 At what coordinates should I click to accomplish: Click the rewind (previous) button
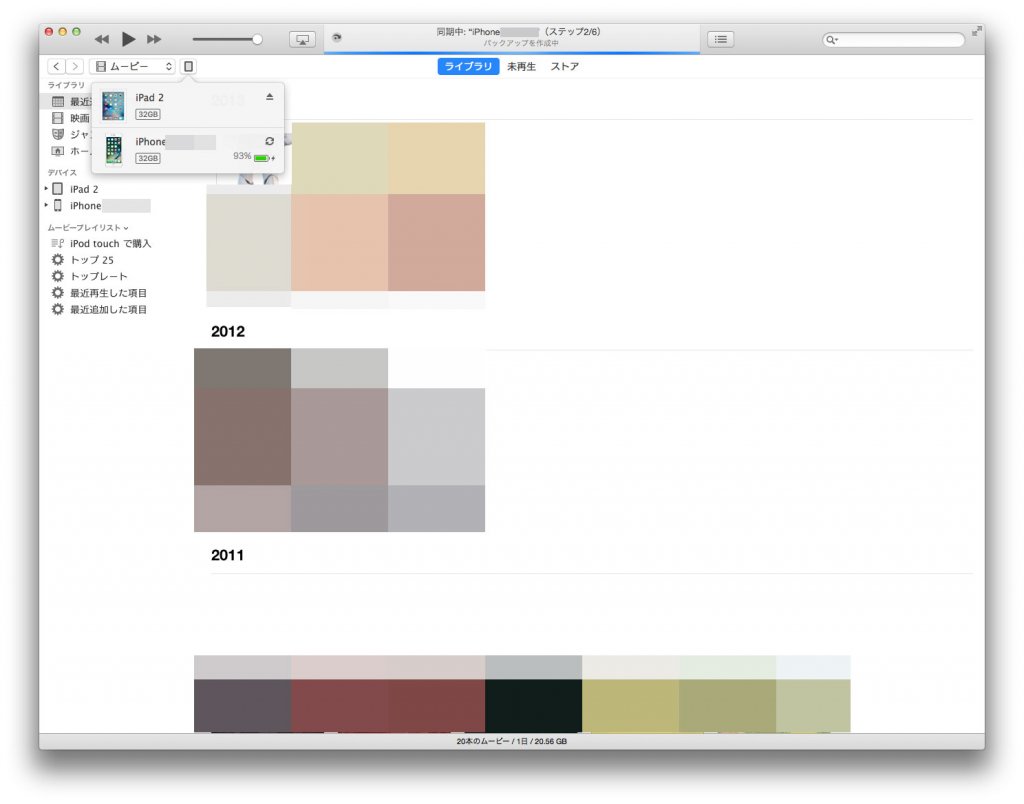(102, 39)
